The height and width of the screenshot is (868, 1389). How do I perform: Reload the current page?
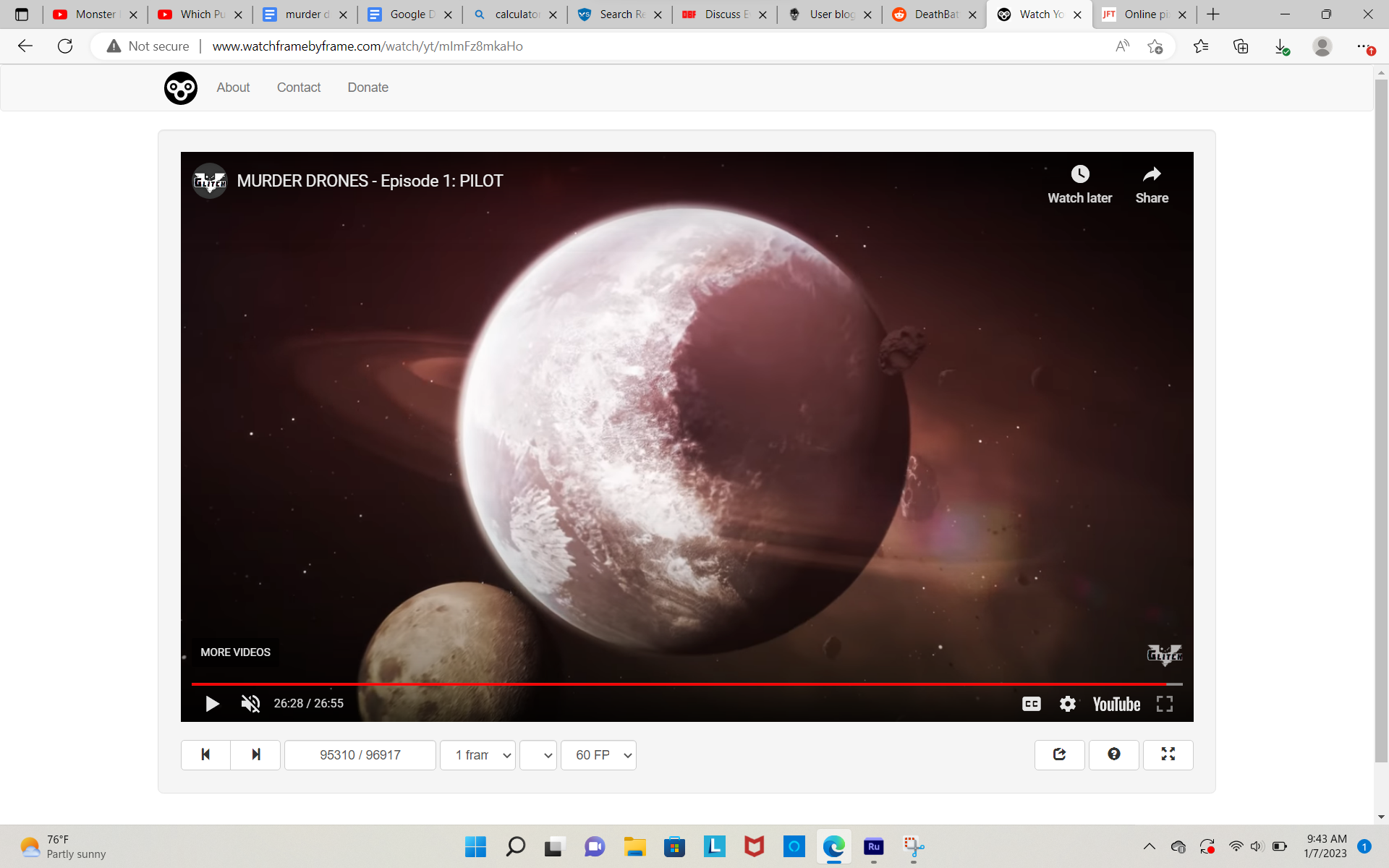point(65,46)
